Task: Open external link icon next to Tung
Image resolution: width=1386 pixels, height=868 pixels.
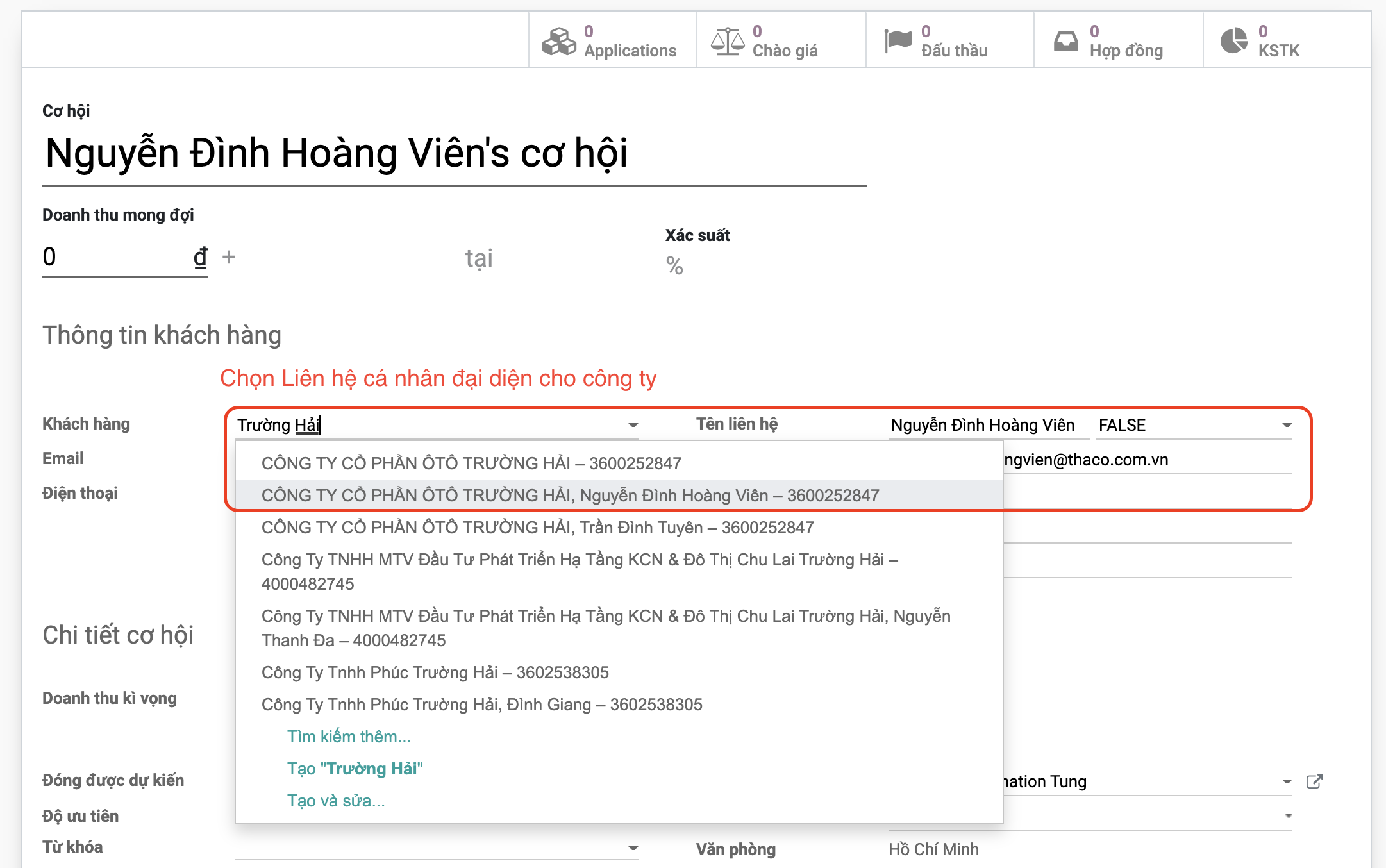Action: (1314, 781)
